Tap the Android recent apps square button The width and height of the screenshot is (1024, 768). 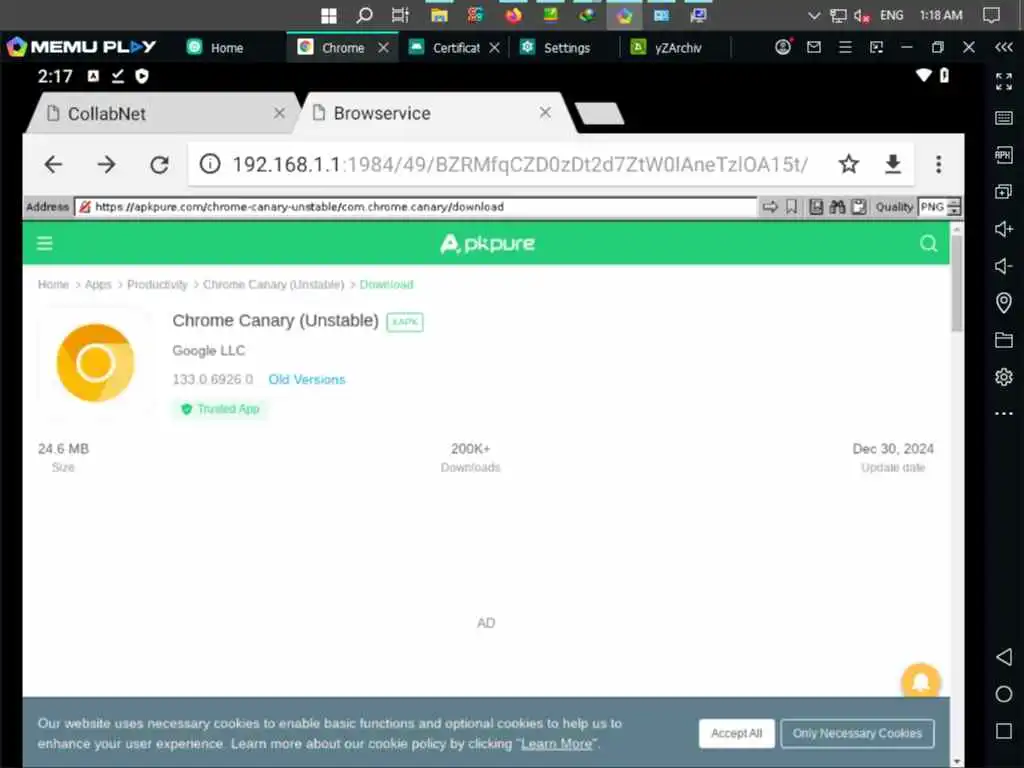pos(1004,731)
